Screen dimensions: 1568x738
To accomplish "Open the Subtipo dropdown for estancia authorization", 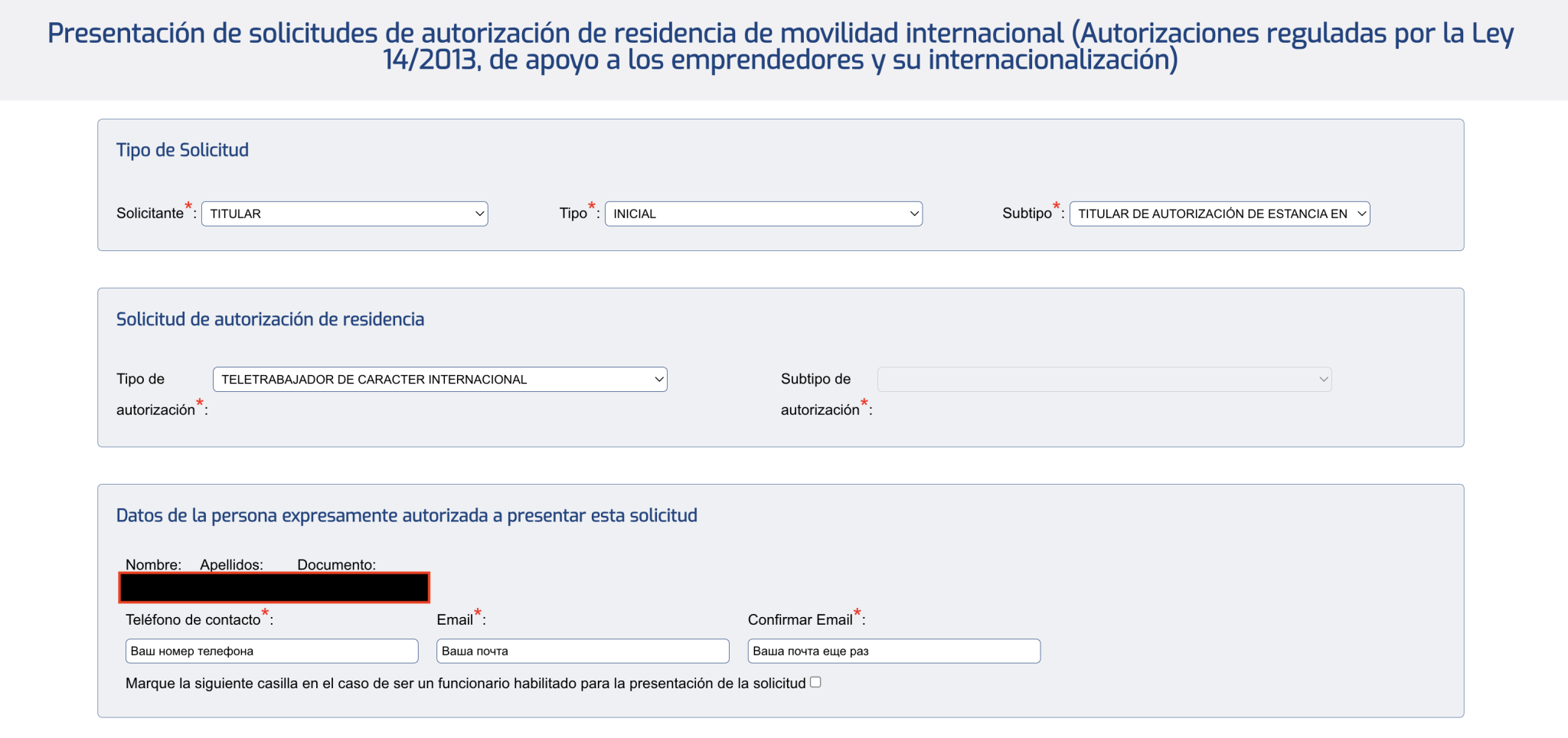I will point(1219,214).
